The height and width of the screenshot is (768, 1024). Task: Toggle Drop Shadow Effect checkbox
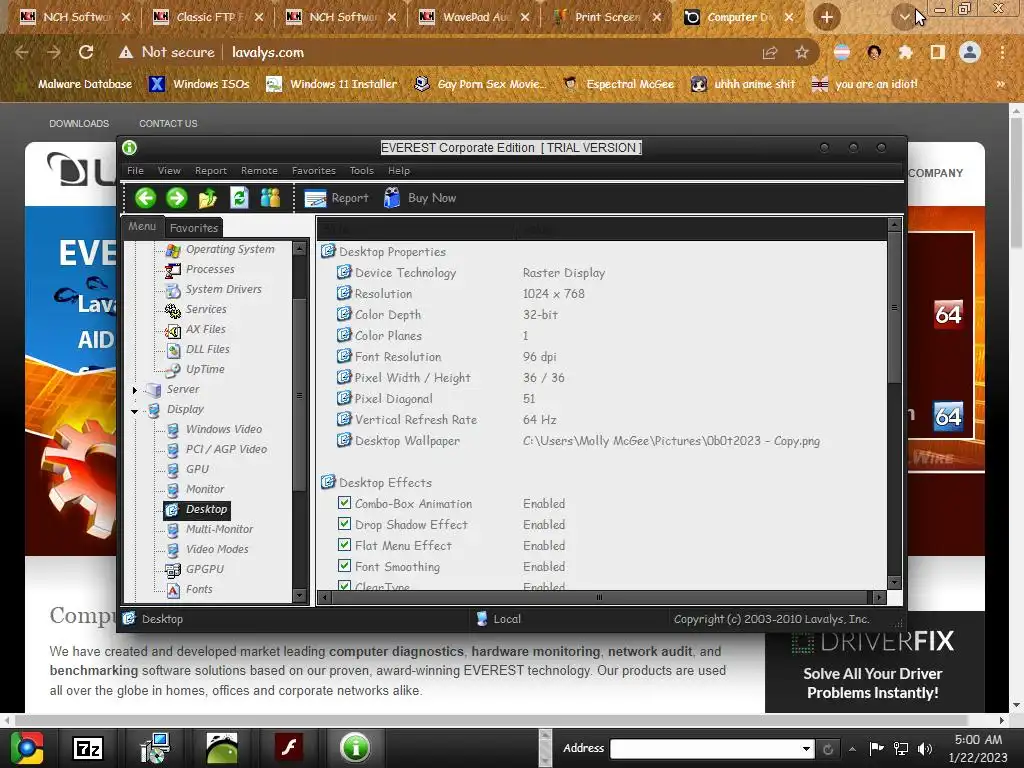coord(344,524)
